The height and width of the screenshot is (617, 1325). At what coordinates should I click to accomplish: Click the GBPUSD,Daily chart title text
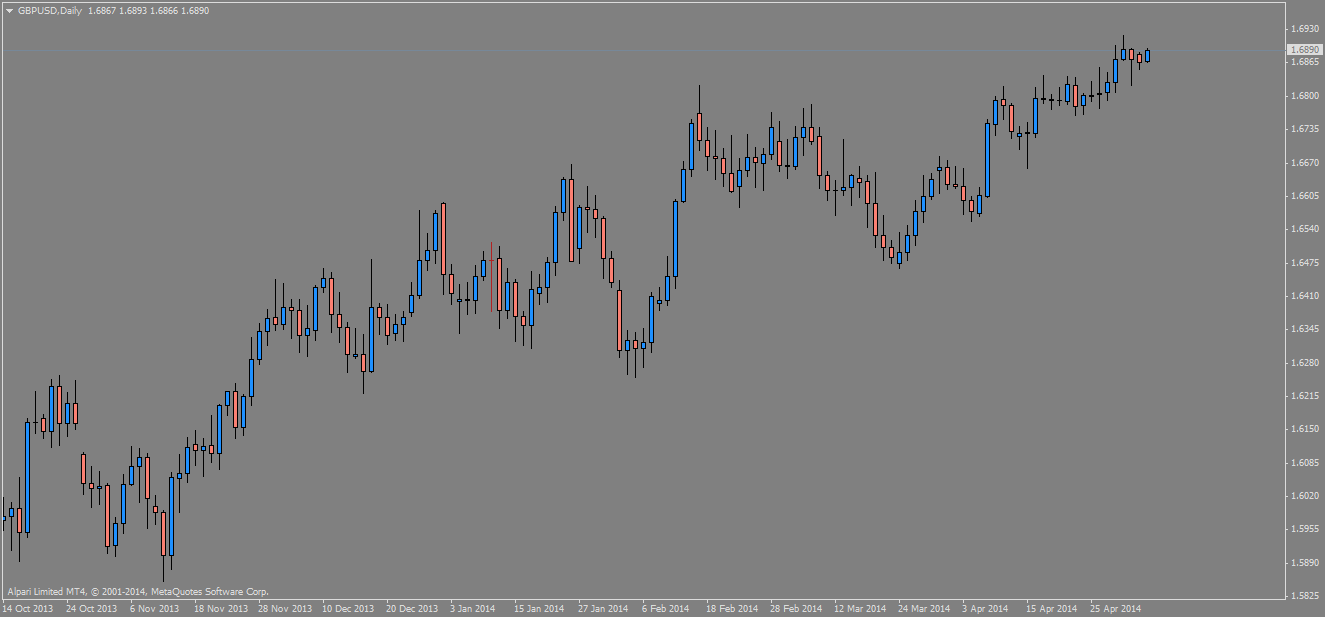coord(50,10)
